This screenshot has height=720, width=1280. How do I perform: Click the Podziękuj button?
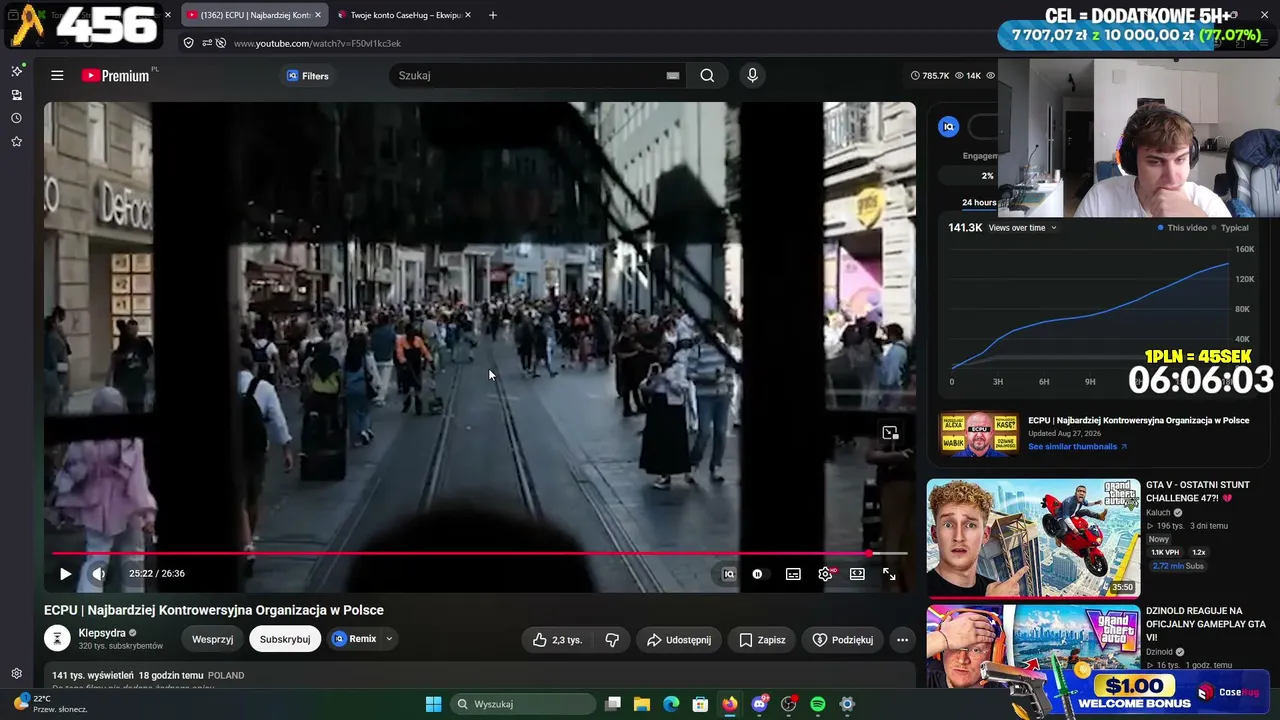[x=843, y=640]
